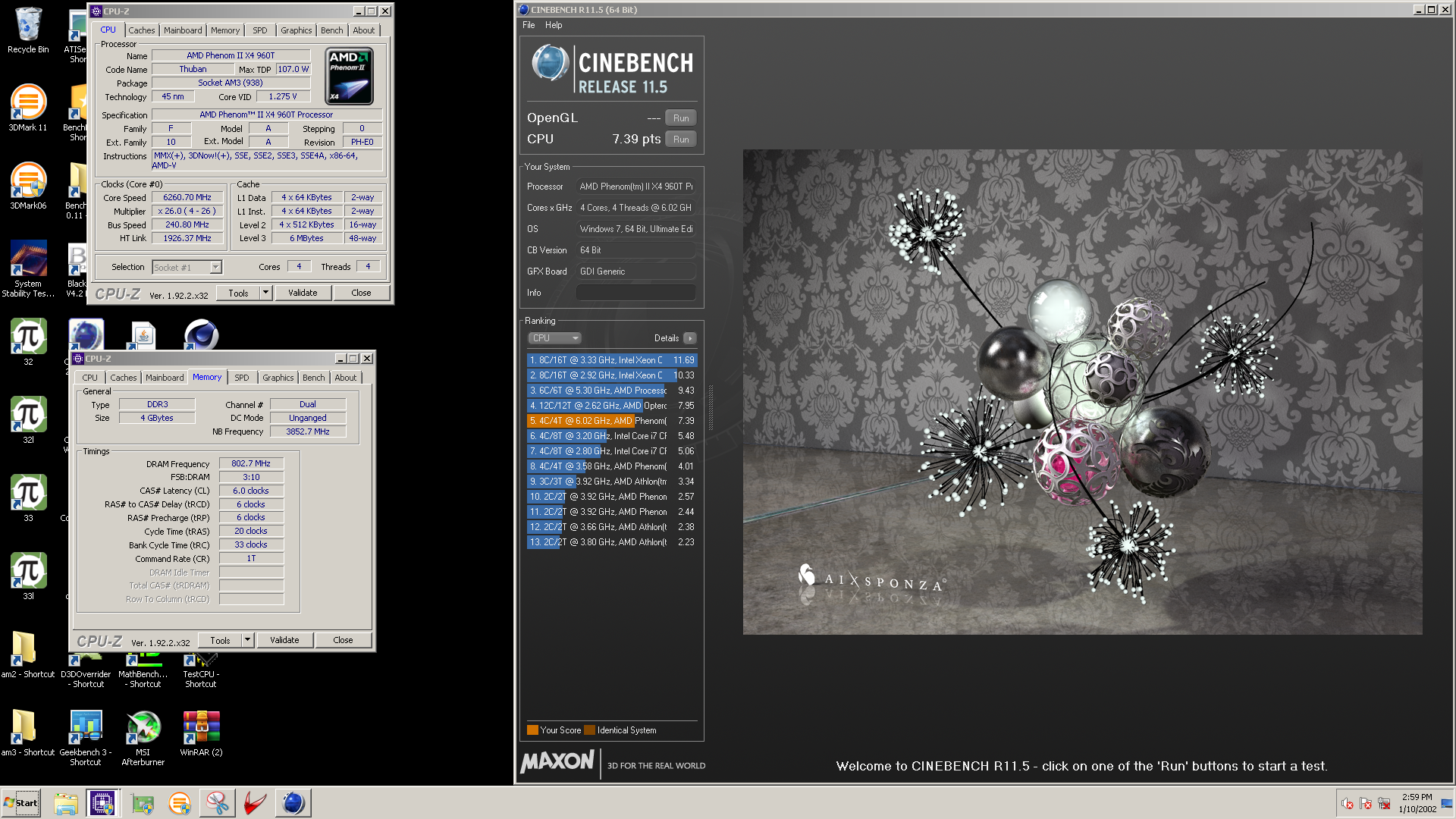Click the red AMD taskbar icon
The width and height of the screenshot is (1456, 819).
pyautogui.click(x=255, y=803)
